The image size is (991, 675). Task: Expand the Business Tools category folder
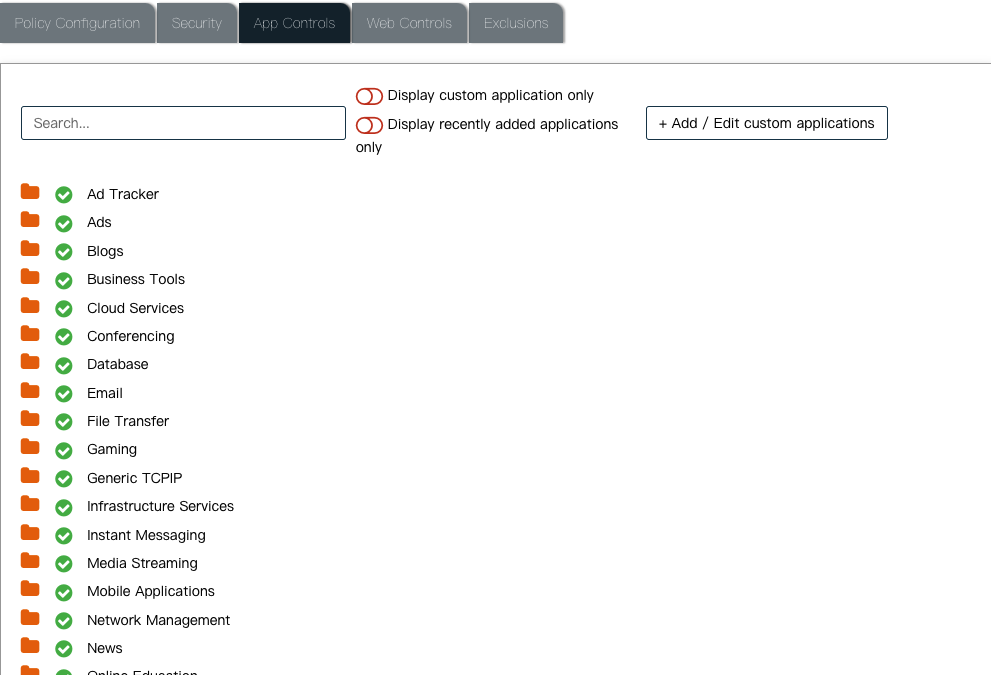pos(30,277)
